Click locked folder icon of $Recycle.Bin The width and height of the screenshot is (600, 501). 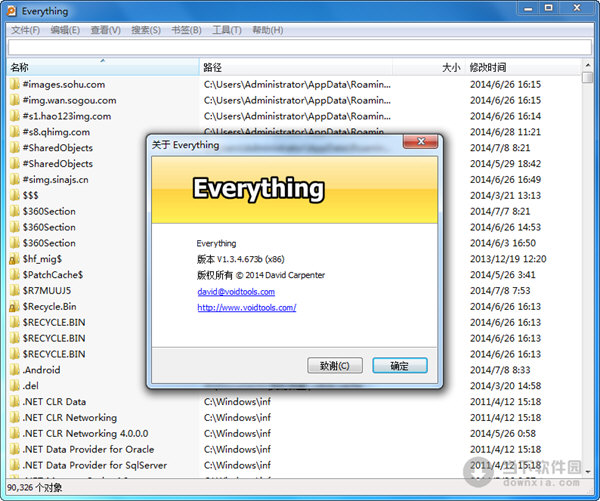15,307
